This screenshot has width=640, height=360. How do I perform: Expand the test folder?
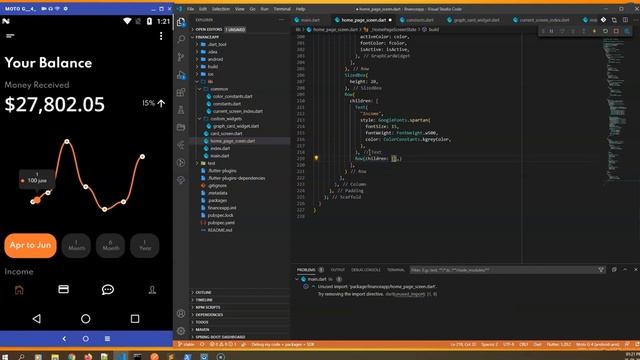click(211, 163)
